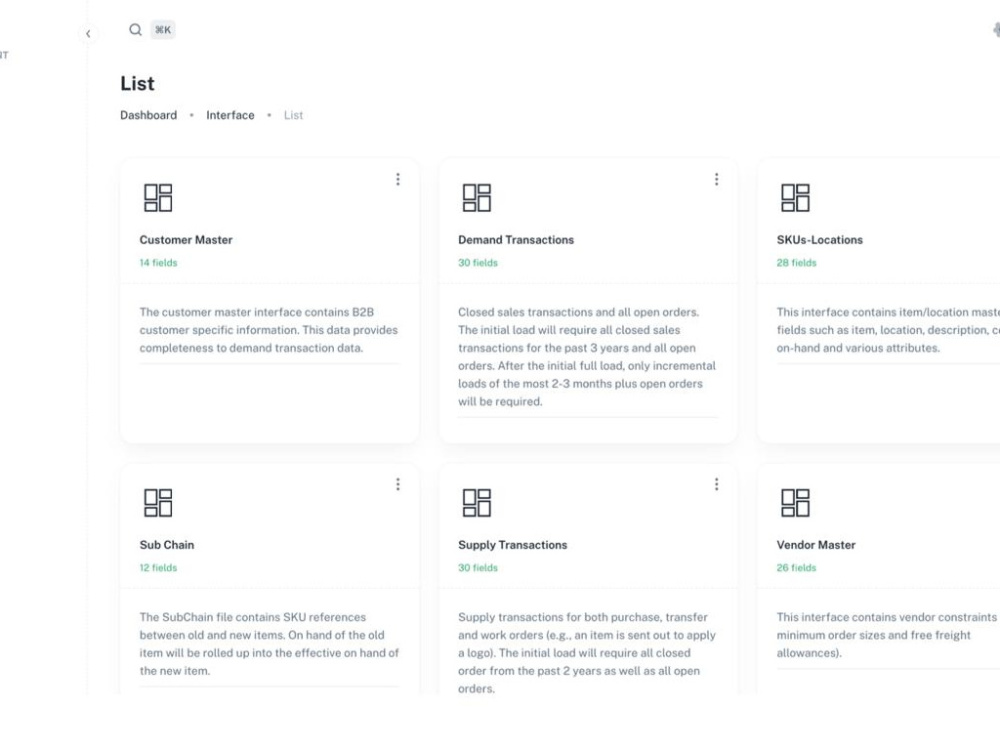
Task: Click the SKUs-Locations card grid icon
Action: click(x=795, y=197)
